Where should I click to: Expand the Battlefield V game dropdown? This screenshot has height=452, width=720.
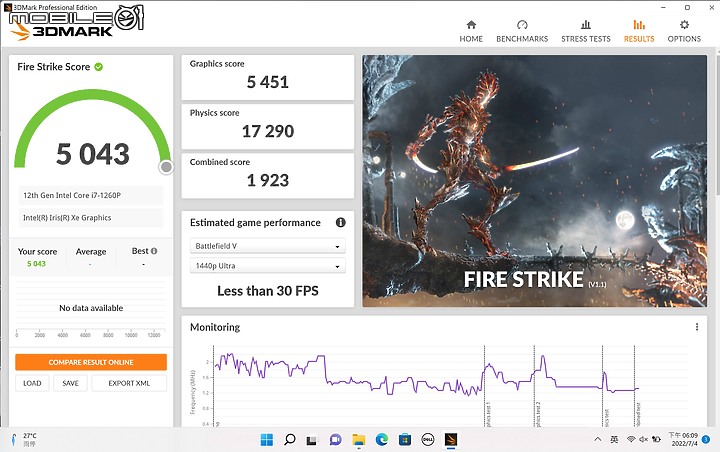267,246
